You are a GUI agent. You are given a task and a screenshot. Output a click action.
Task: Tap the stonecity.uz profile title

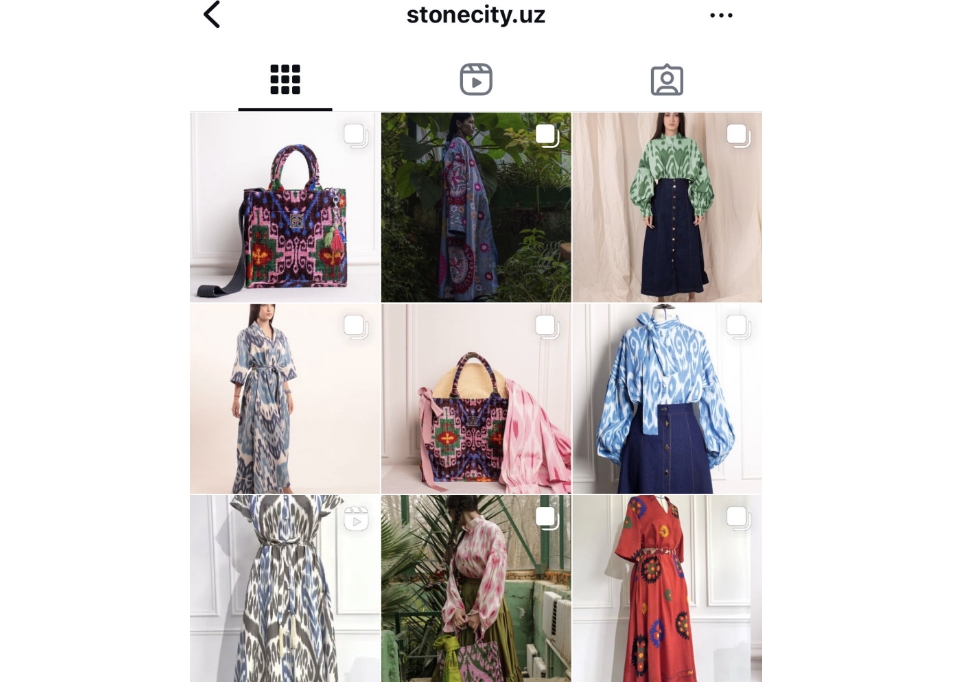click(476, 15)
